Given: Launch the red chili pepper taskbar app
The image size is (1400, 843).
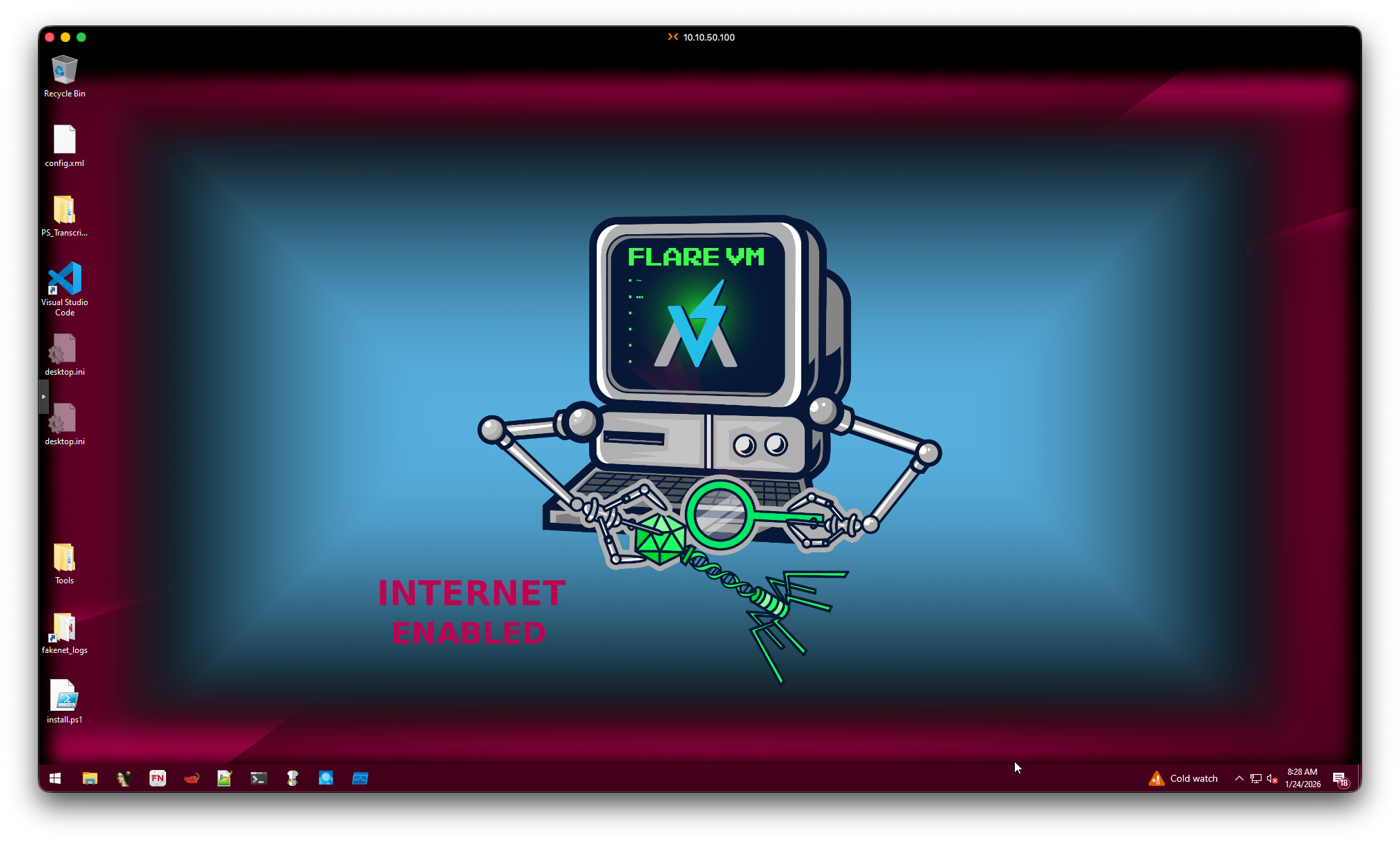Looking at the screenshot, I should [x=192, y=778].
